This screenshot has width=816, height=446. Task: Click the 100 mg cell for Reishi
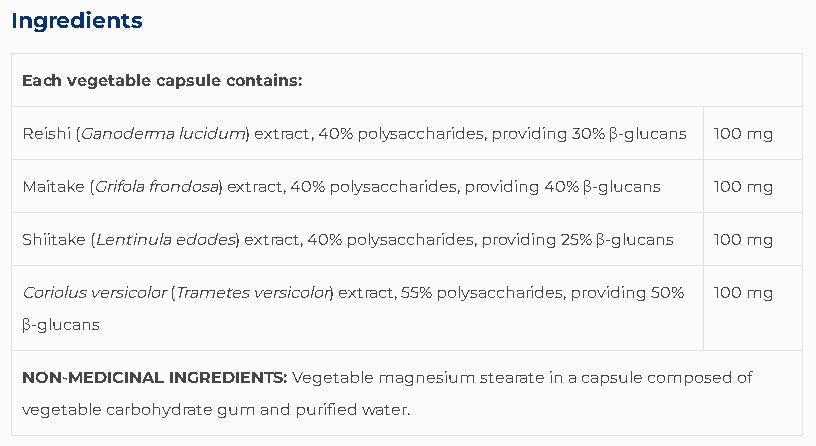point(743,133)
